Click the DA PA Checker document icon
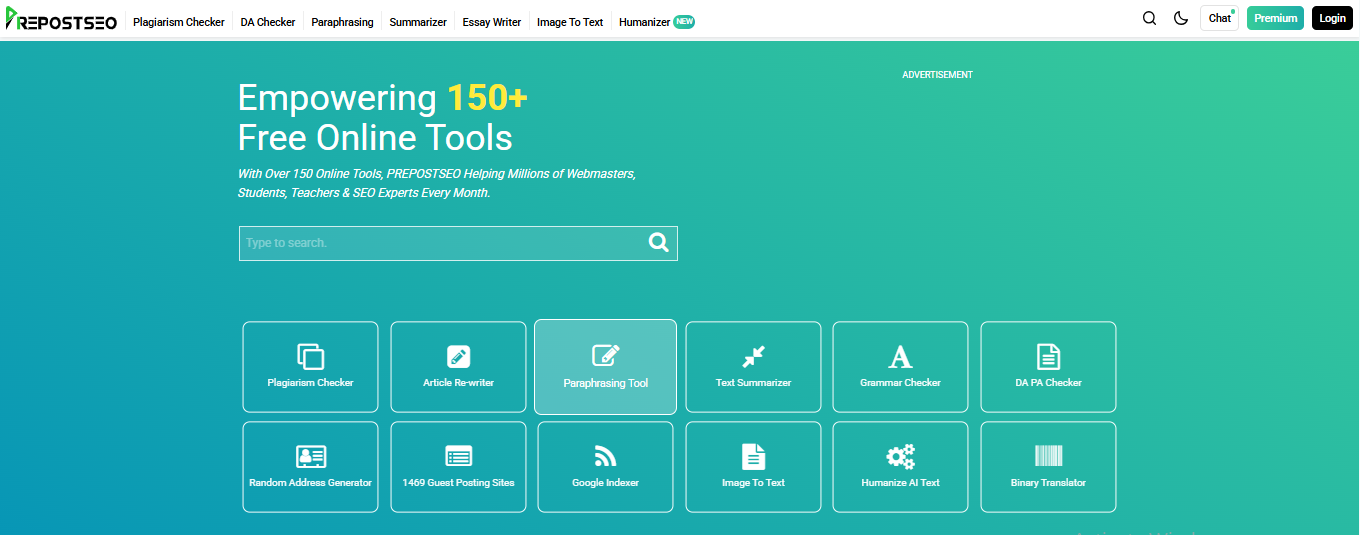The image size is (1360, 535). [1048, 356]
